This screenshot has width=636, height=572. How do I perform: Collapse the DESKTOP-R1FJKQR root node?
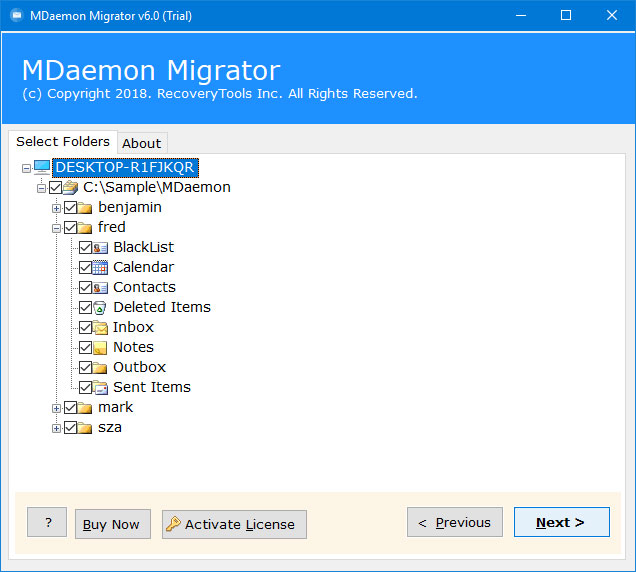(x=26, y=168)
